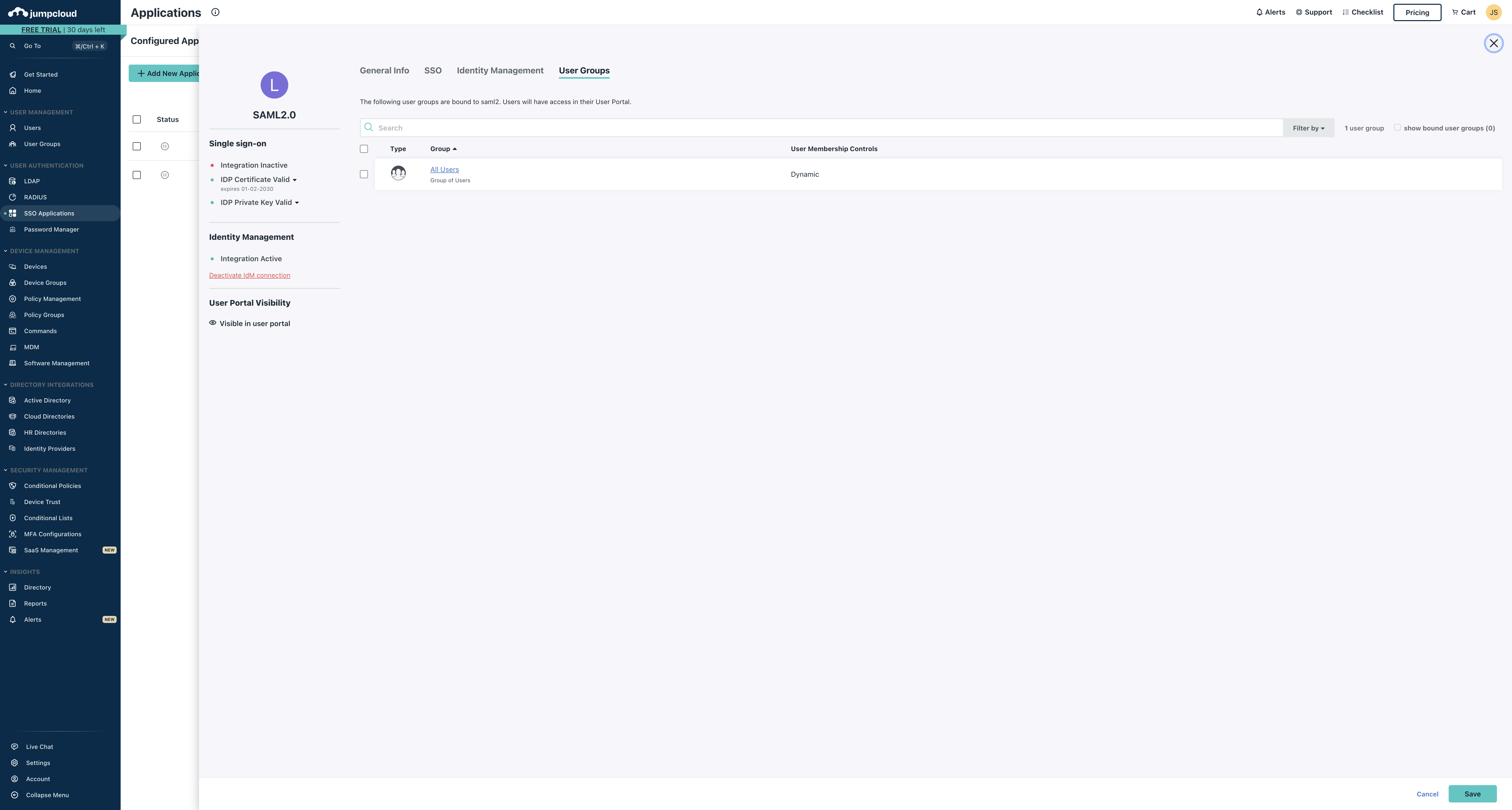
Task: Click the Home icon in sidebar
Action: click(12, 91)
